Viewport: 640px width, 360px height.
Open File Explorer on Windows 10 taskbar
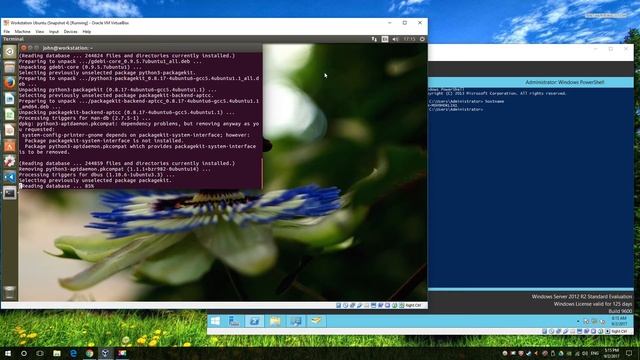coord(57,353)
